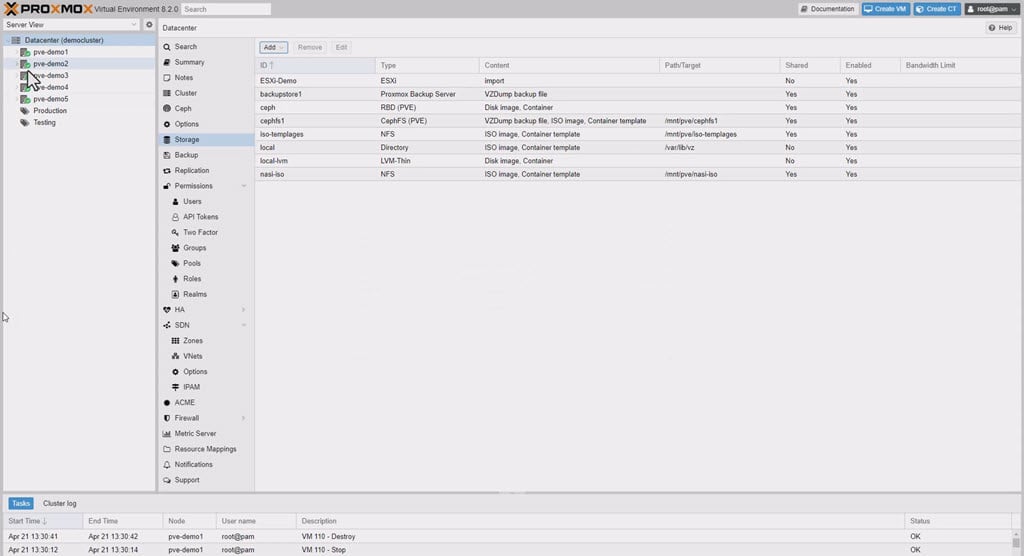Switch to the Cluster log tab
This screenshot has height=556, width=1024.
59,504
